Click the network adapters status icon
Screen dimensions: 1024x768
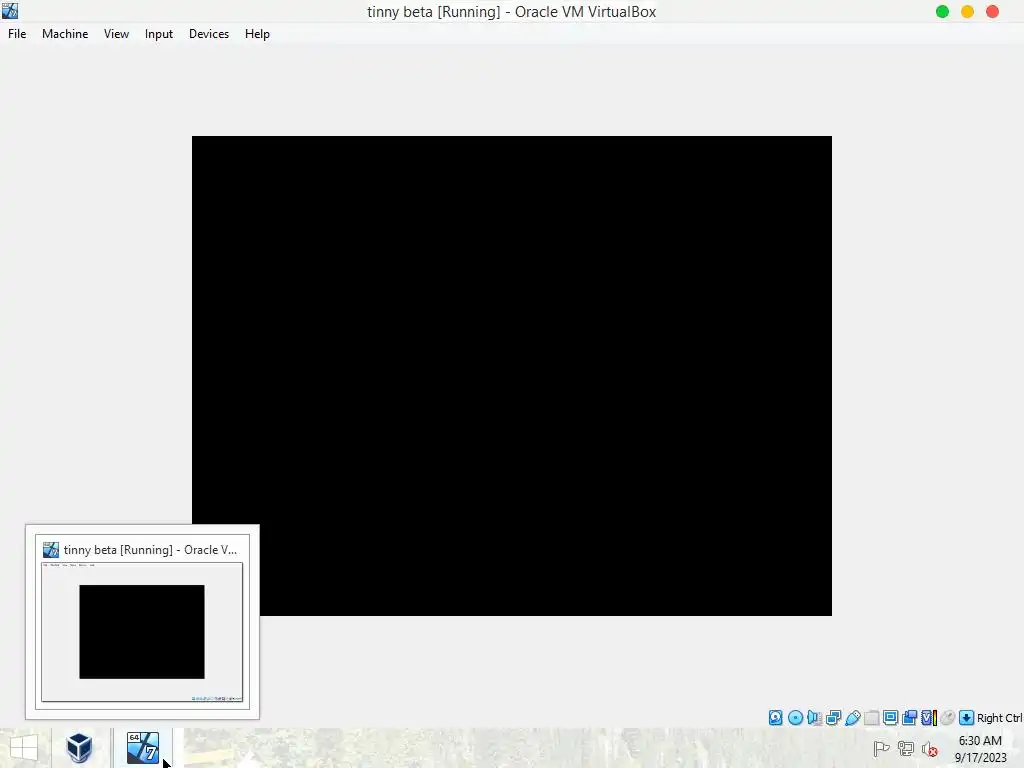click(x=833, y=718)
